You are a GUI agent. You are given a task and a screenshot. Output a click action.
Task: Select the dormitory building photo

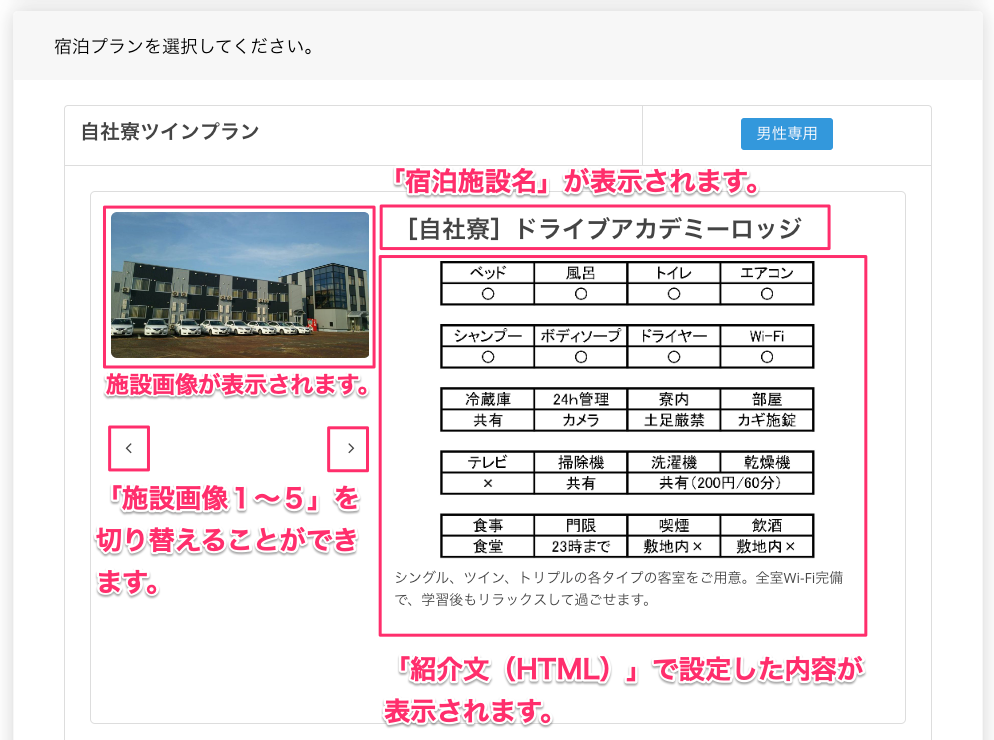[x=240, y=285]
